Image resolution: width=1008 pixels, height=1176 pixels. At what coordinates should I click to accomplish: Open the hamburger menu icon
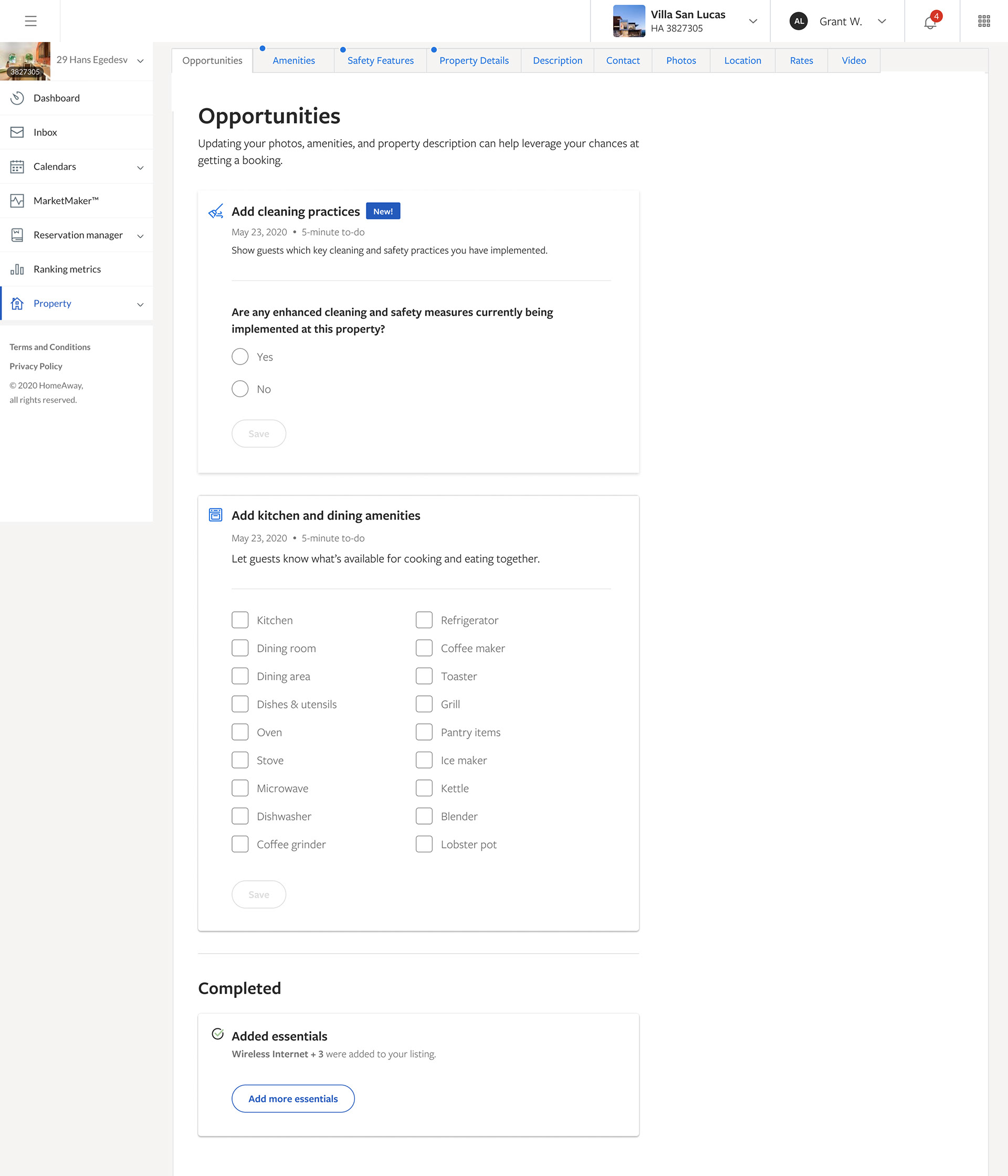30,21
